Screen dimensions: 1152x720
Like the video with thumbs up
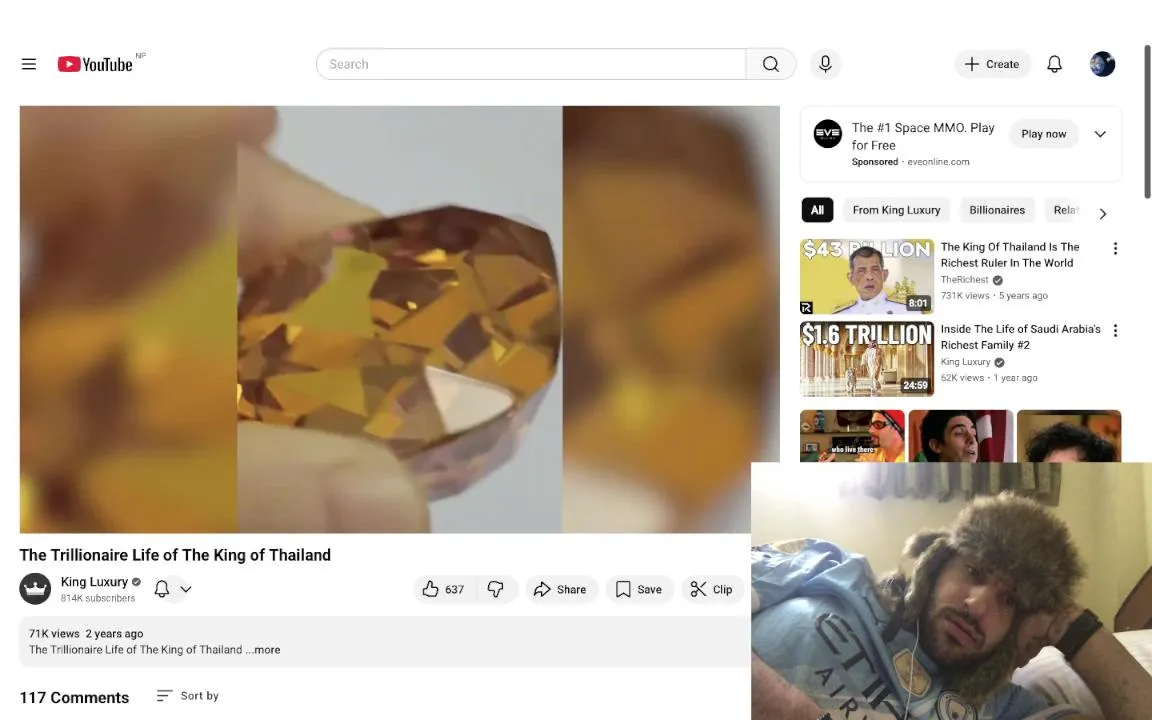click(x=444, y=589)
